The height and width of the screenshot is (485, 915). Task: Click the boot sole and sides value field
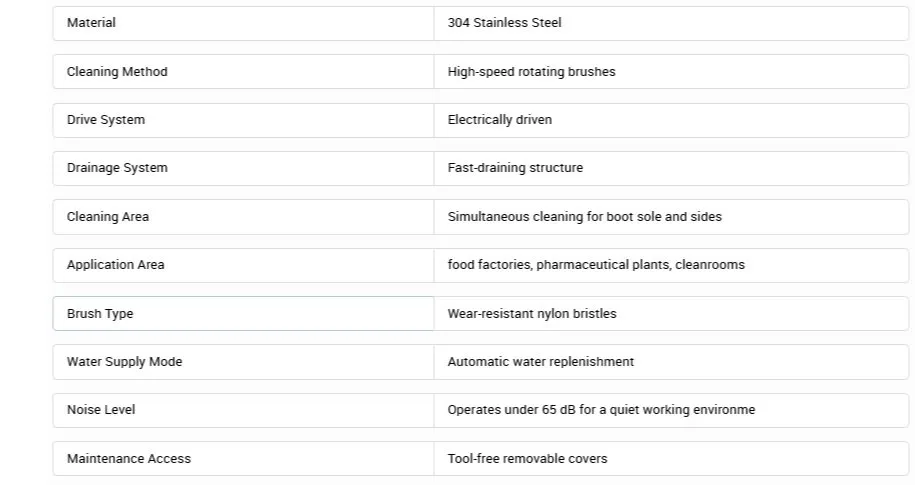click(670, 217)
